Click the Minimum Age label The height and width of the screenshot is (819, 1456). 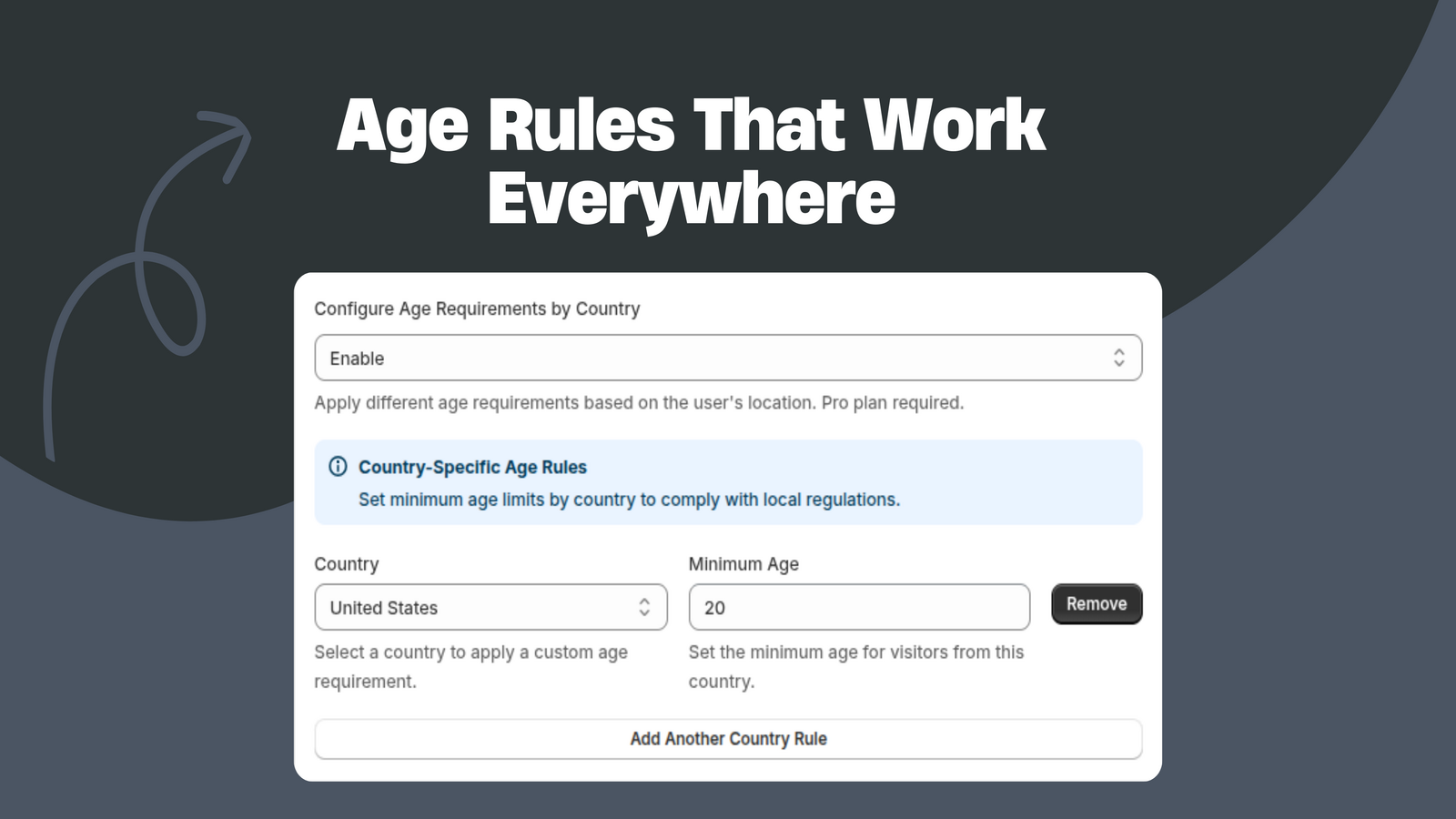pos(744,564)
